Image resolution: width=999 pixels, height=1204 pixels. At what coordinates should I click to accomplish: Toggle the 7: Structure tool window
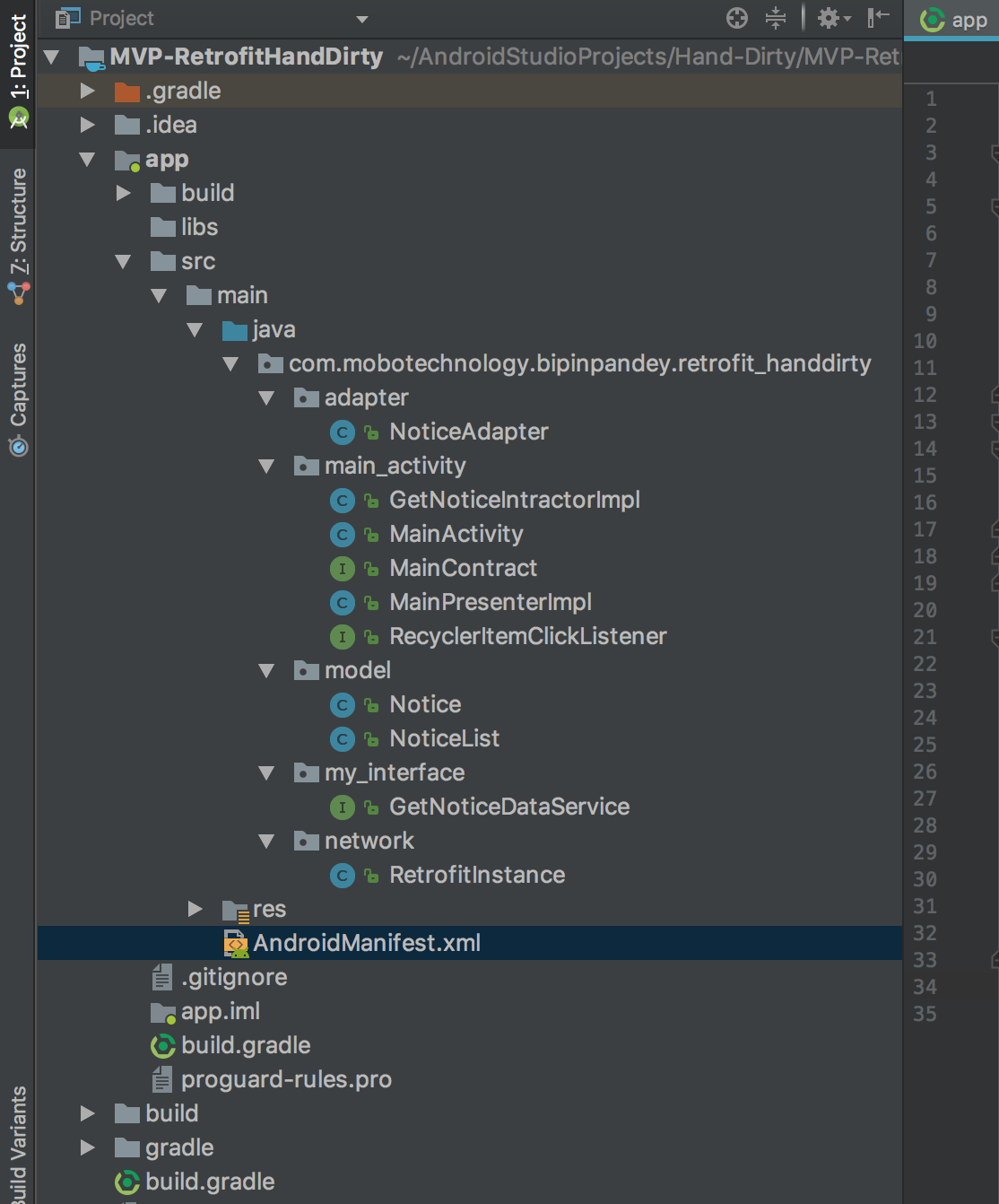(18, 235)
